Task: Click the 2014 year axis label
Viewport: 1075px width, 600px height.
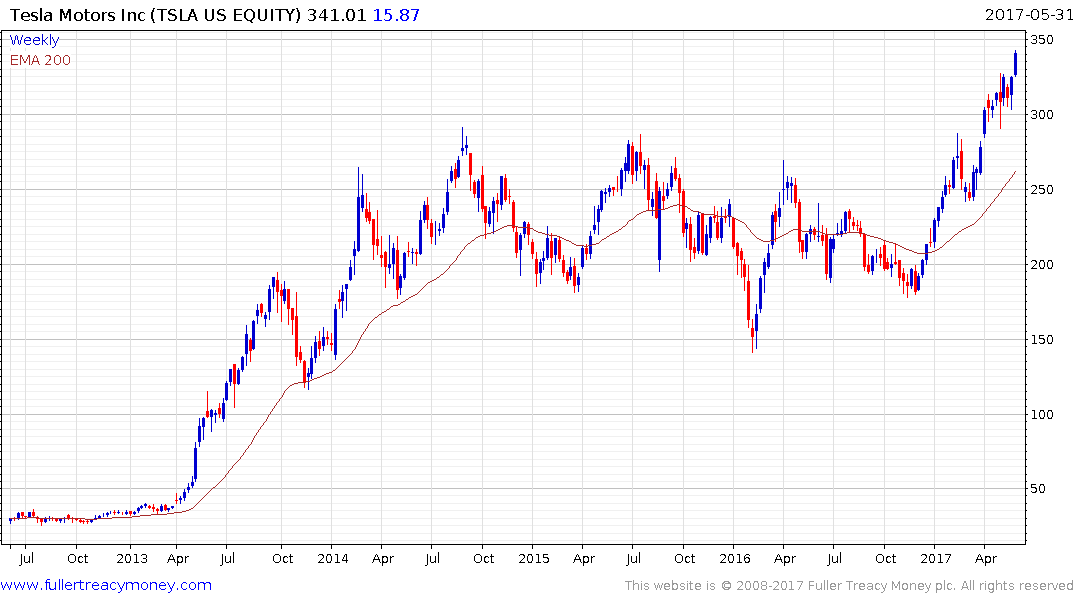Action: coord(333,559)
